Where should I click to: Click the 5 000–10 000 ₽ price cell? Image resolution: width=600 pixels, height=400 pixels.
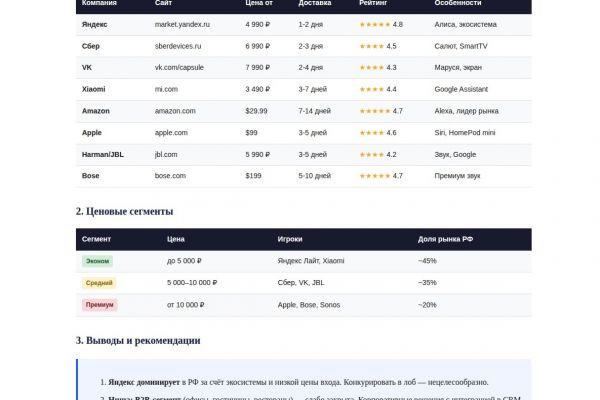pos(192,283)
